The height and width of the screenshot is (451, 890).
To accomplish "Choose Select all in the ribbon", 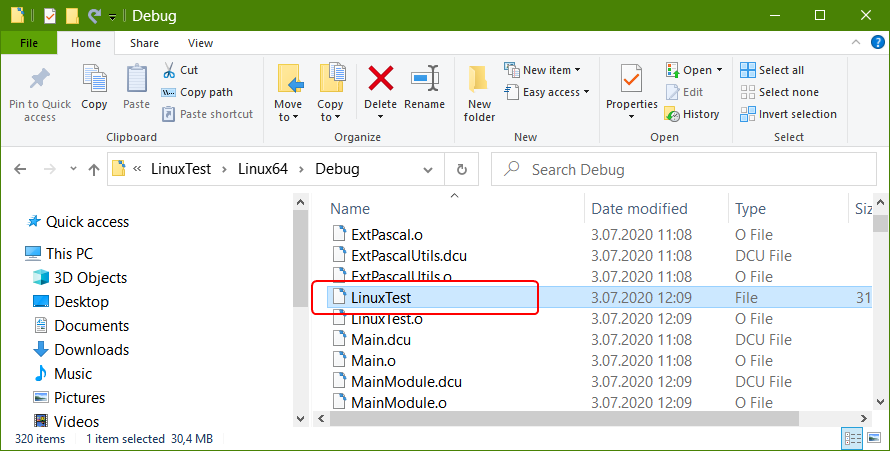I will 772,70.
